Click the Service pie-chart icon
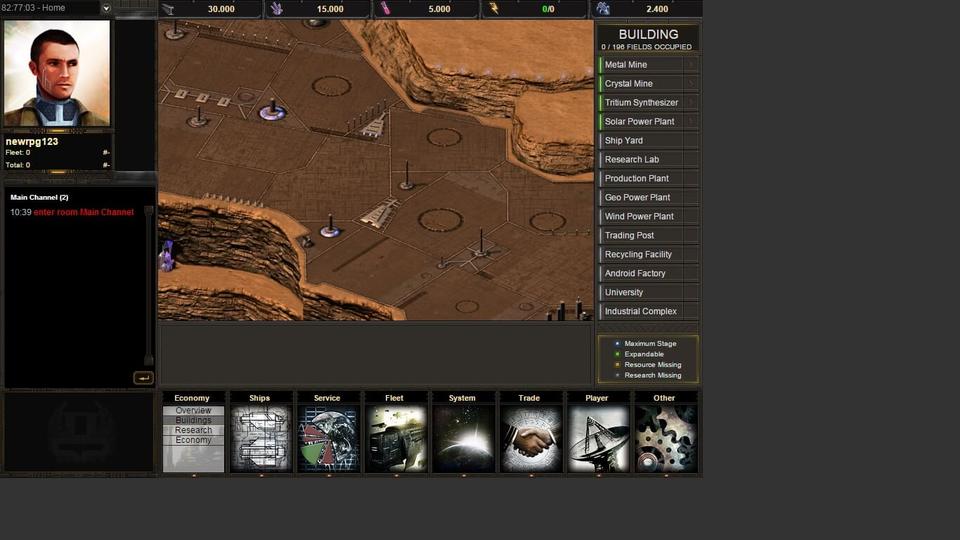 click(328, 438)
